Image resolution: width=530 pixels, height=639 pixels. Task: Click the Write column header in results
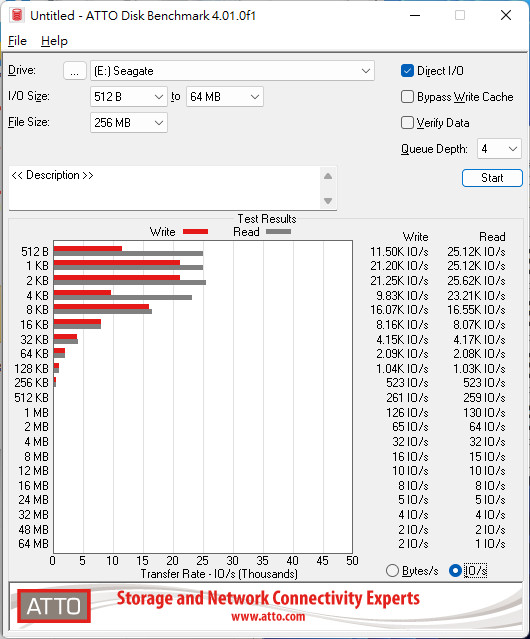point(416,237)
